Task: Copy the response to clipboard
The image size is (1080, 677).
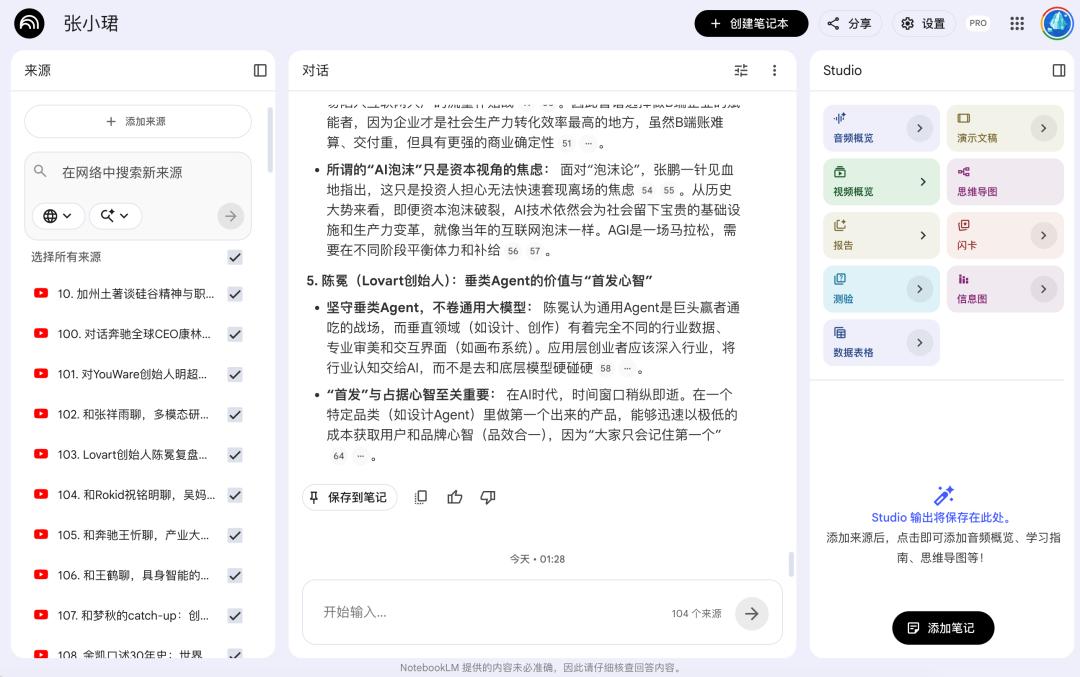Action: 421,497
